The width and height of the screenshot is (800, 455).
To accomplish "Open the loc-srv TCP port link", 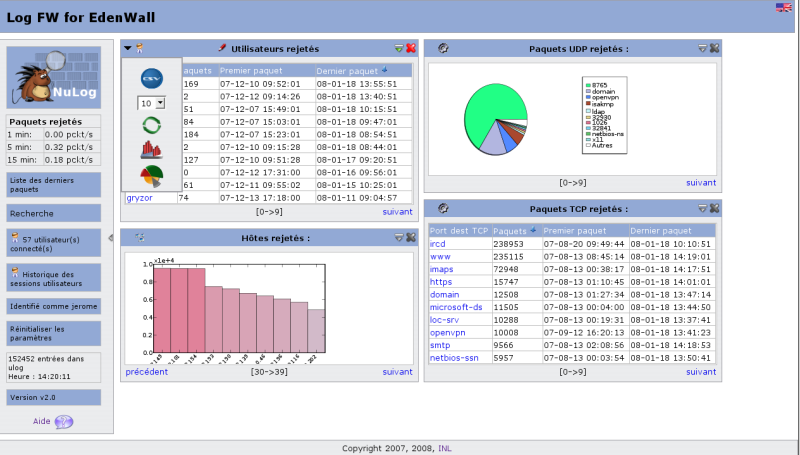I will tap(444, 320).
